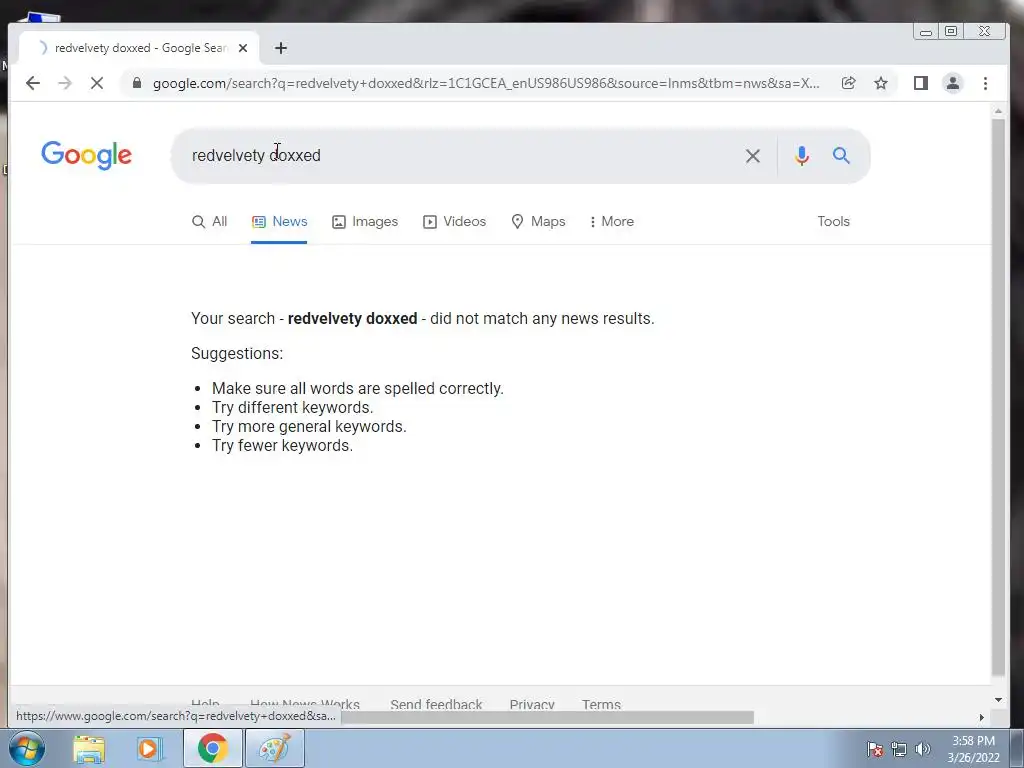This screenshot has width=1024, height=768.
Task: Go back with the browser back arrow
Action: coord(33,83)
